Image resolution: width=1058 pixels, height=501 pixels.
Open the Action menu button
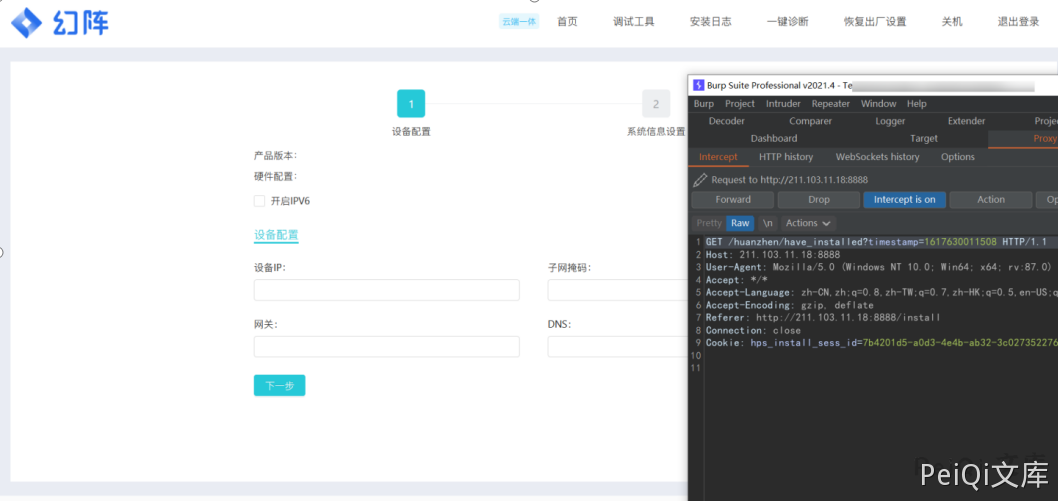click(990, 200)
